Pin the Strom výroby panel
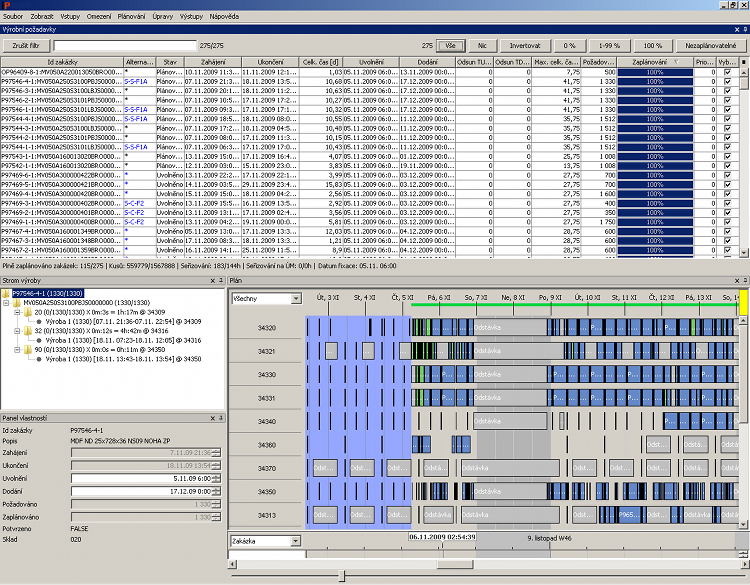 221,281
